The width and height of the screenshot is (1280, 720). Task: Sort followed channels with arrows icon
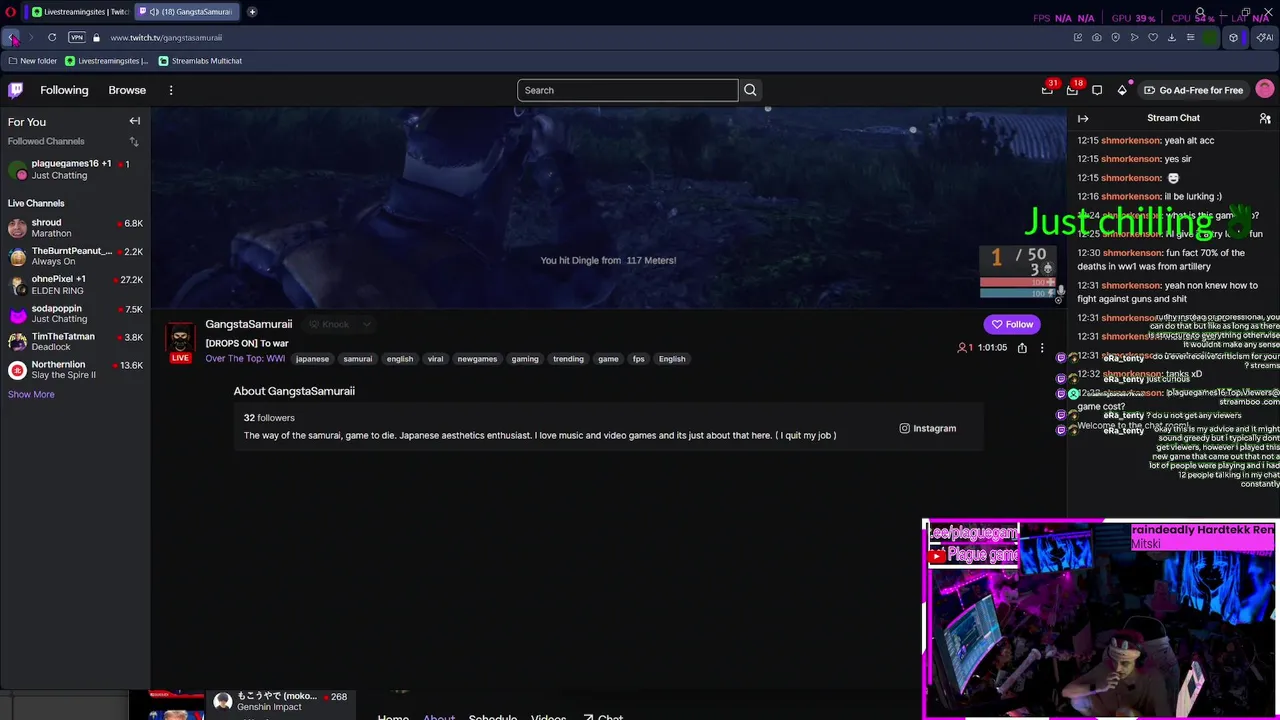click(x=134, y=142)
